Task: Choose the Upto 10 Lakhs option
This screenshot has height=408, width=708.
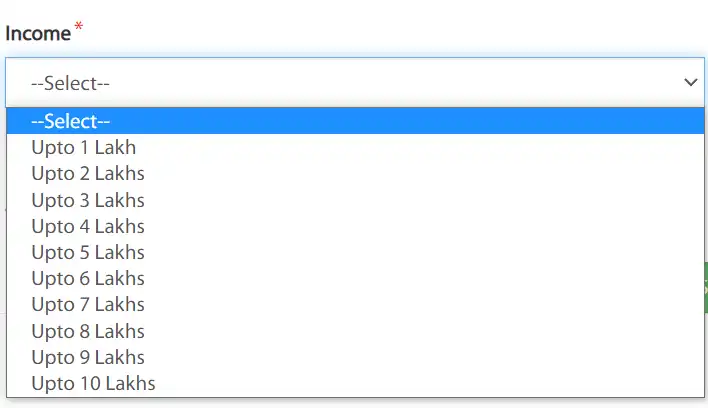Action: tap(93, 383)
